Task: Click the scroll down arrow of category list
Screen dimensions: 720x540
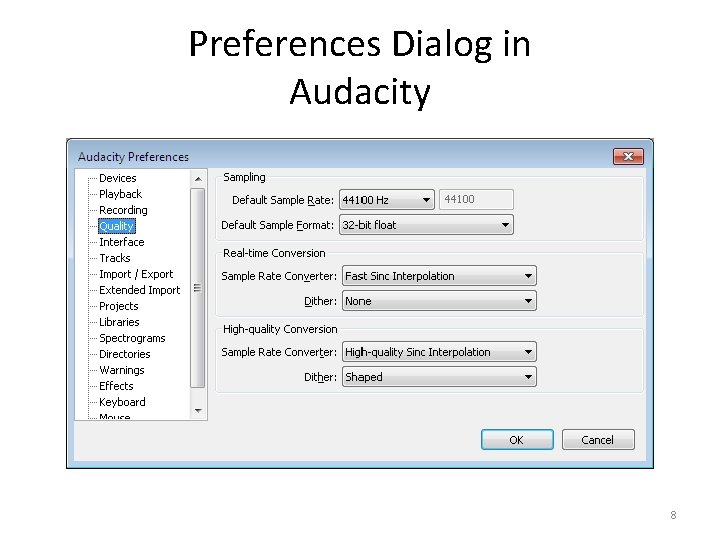Action: (198, 411)
